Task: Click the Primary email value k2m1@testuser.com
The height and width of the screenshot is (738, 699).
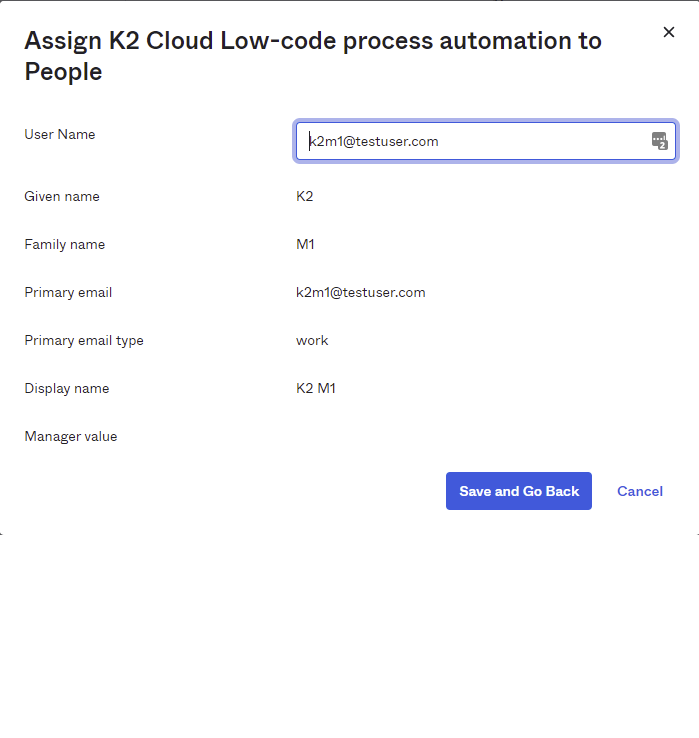Action: (x=361, y=292)
